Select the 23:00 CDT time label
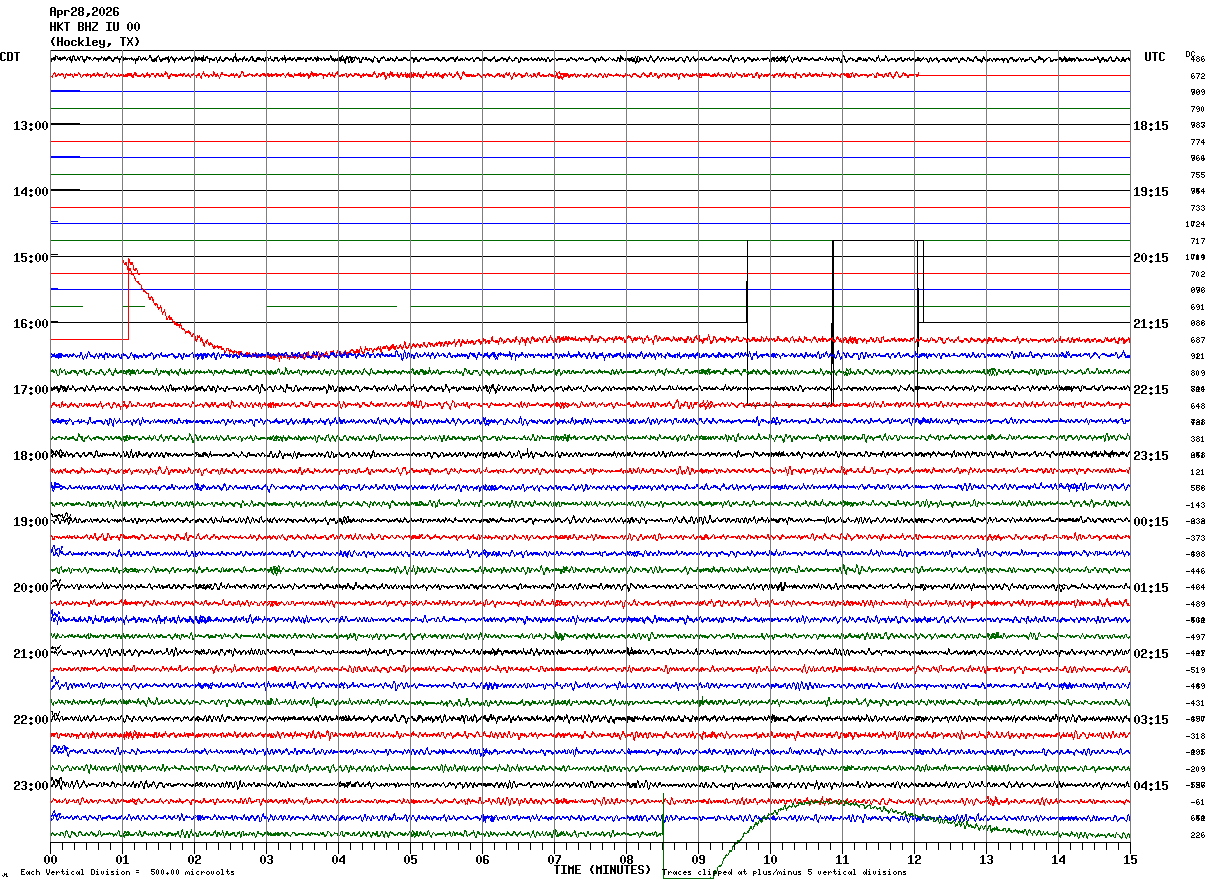Screen dimensions: 1210x886 (x=30, y=786)
